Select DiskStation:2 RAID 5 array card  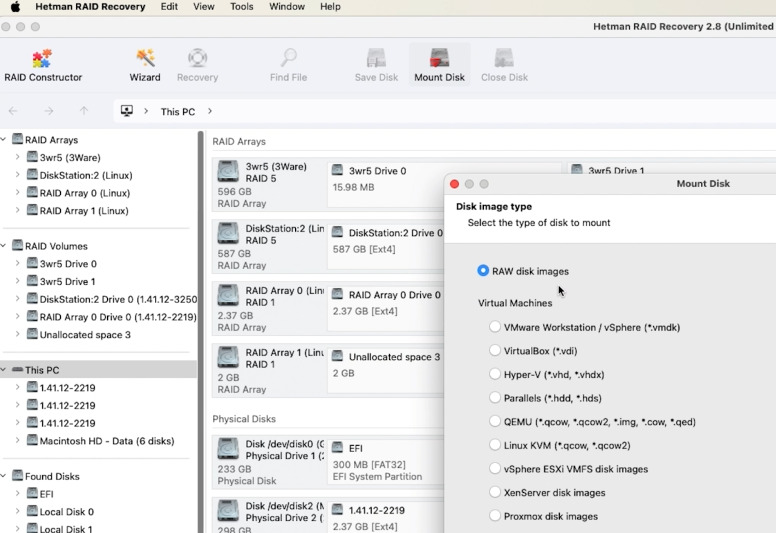(268, 246)
